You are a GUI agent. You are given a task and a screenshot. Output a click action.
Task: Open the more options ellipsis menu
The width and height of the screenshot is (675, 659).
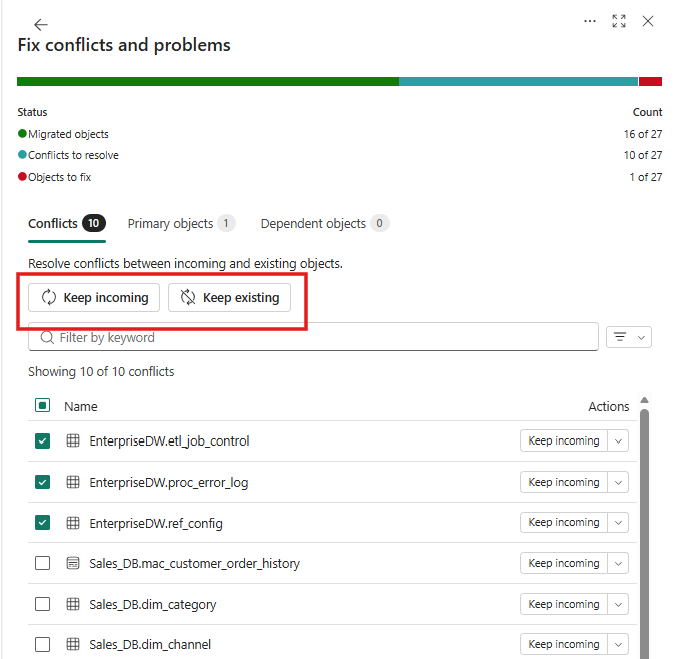click(590, 21)
